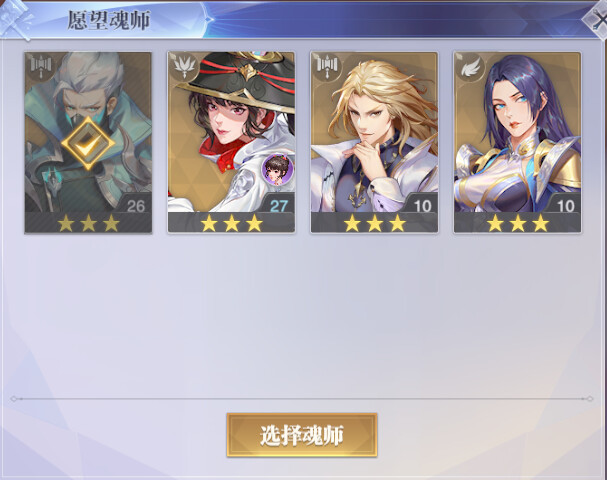
Task: Click the class icon on the gray-haired masked card
Action: tap(40, 65)
